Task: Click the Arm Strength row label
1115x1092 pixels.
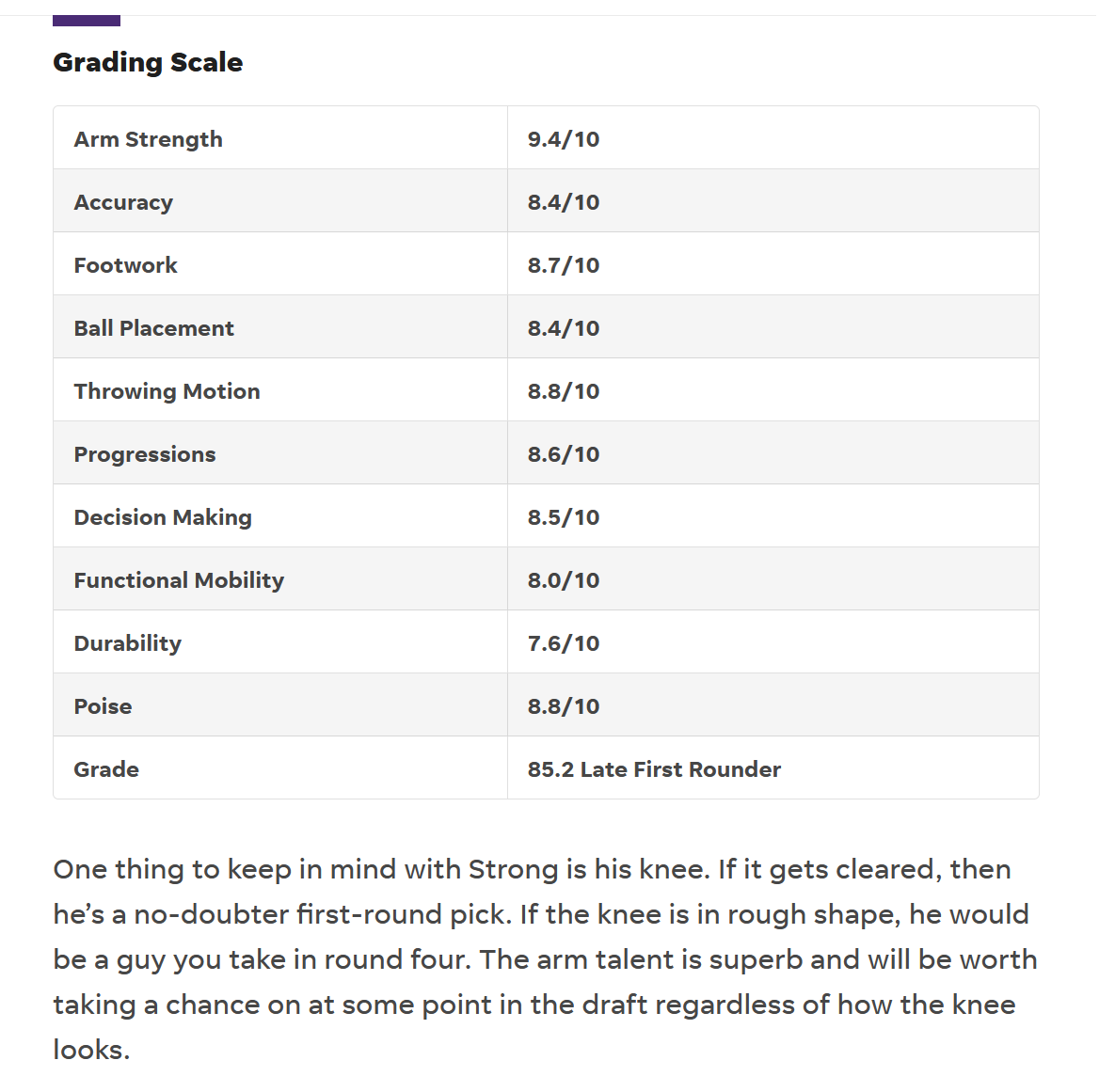Action: coord(148,139)
